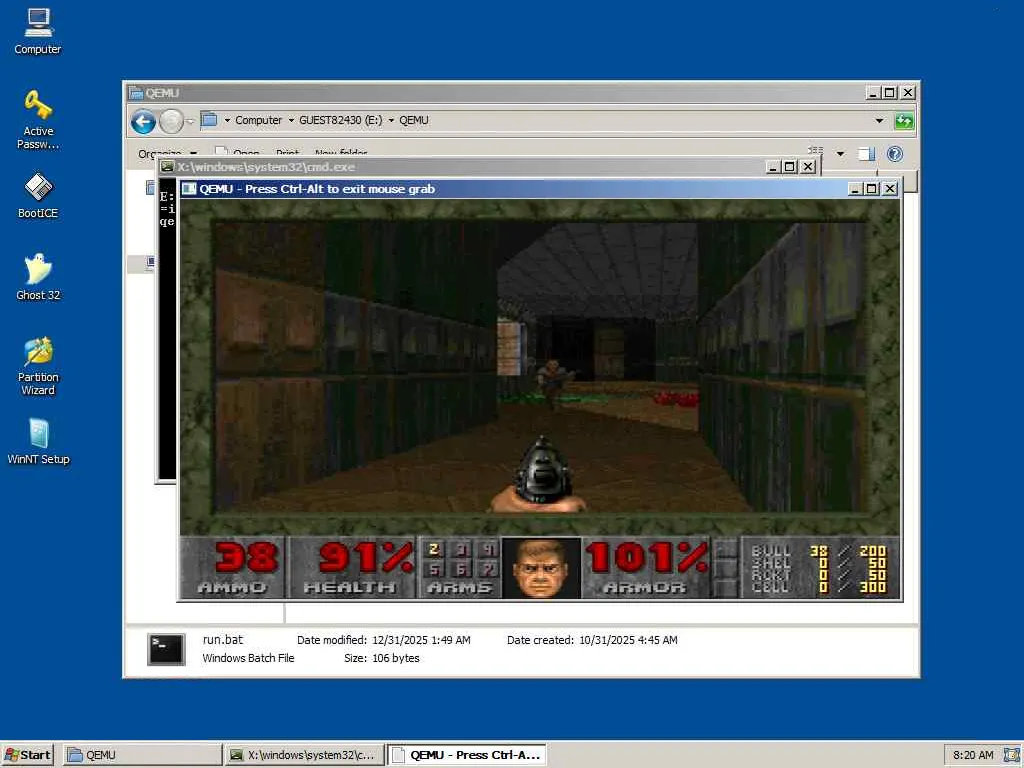Click the Doom ARMS weapon slots panel
The image size is (1024, 768).
pos(460,568)
